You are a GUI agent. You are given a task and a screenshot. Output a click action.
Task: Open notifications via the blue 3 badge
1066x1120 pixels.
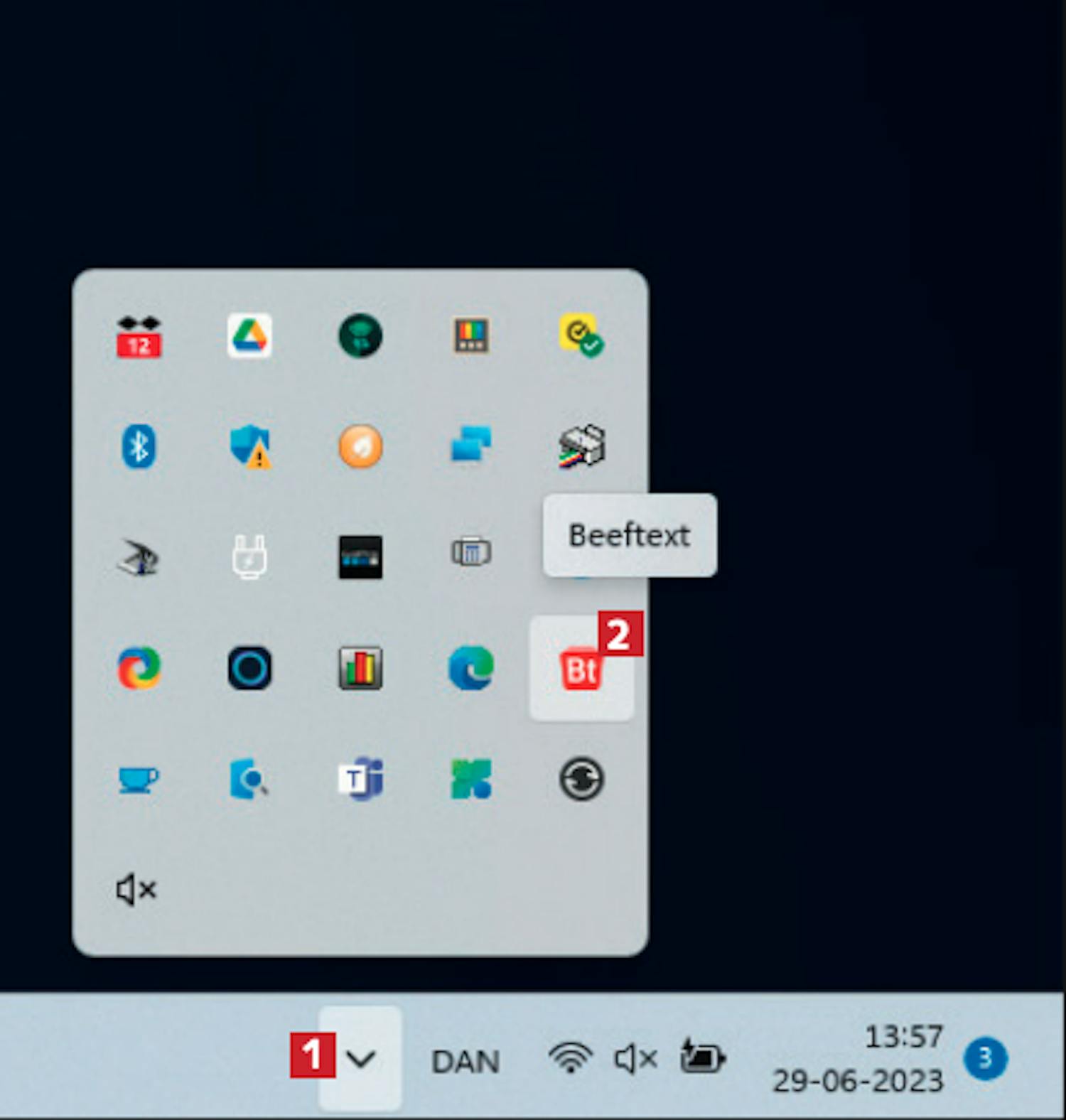pyautogui.click(x=985, y=1058)
